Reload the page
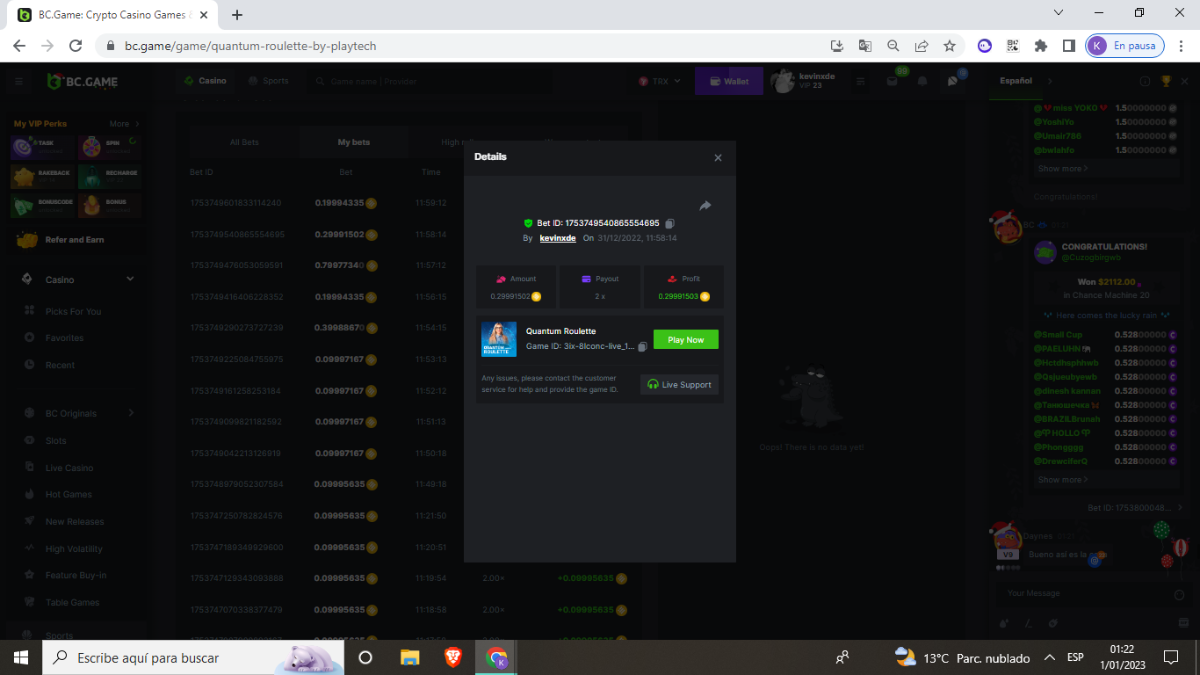 tap(75, 46)
